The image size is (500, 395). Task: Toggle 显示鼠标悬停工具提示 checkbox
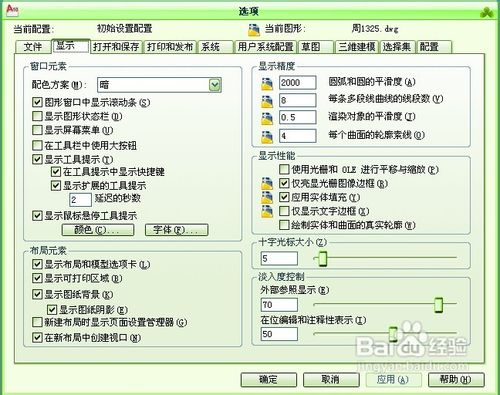tap(37, 216)
